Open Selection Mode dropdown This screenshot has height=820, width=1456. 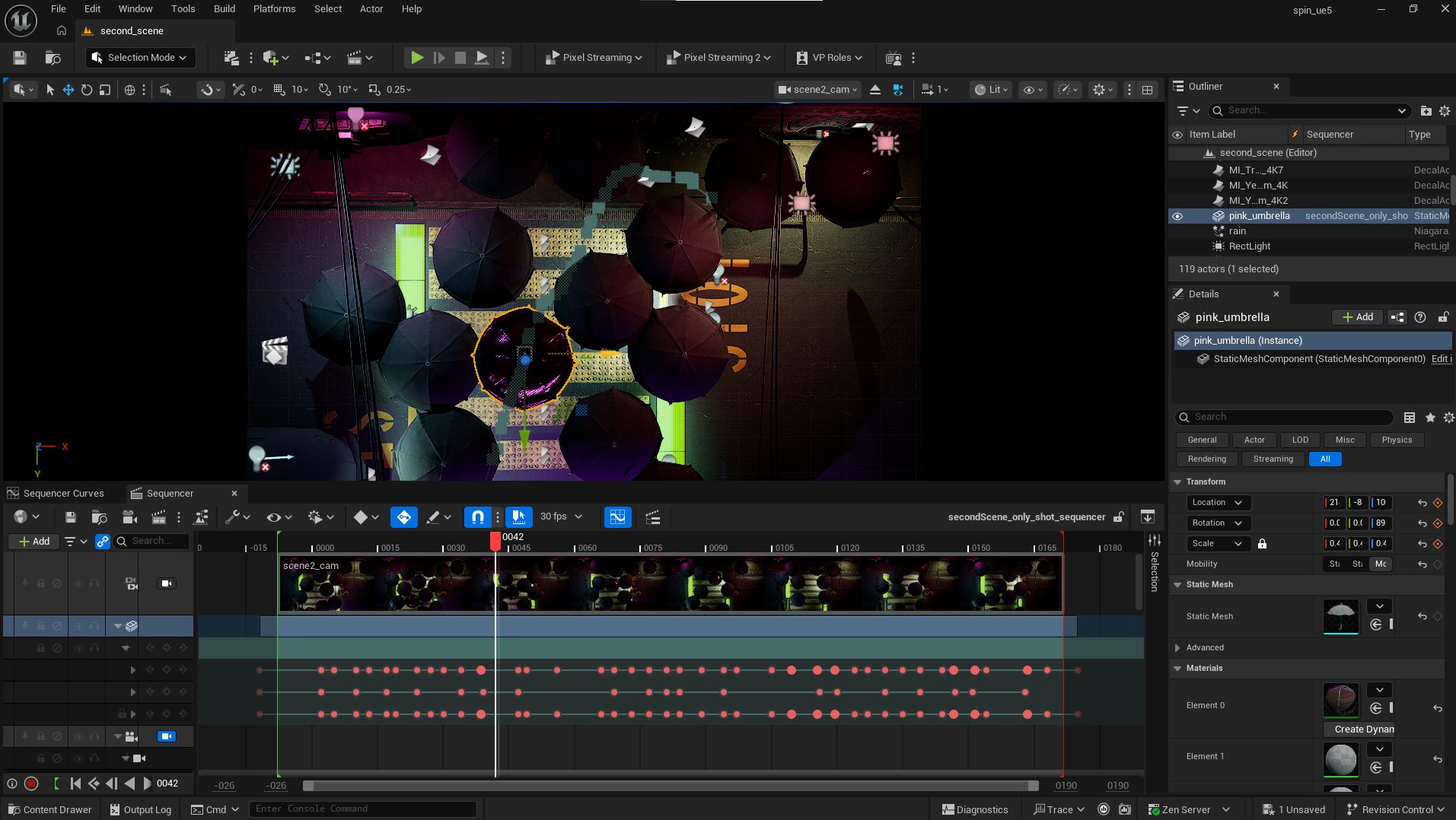[140, 58]
